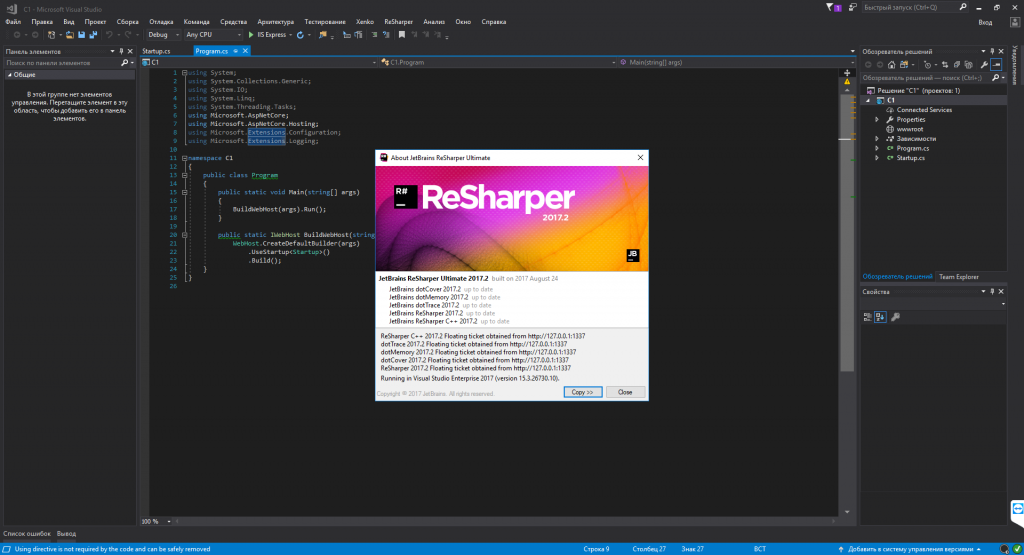Click Close button in About ReSharper dialog

click(x=625, y=392)
